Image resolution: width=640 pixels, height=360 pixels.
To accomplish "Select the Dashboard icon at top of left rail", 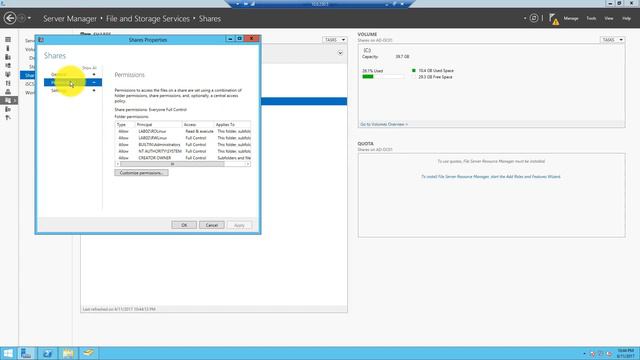I will [8, 40].
